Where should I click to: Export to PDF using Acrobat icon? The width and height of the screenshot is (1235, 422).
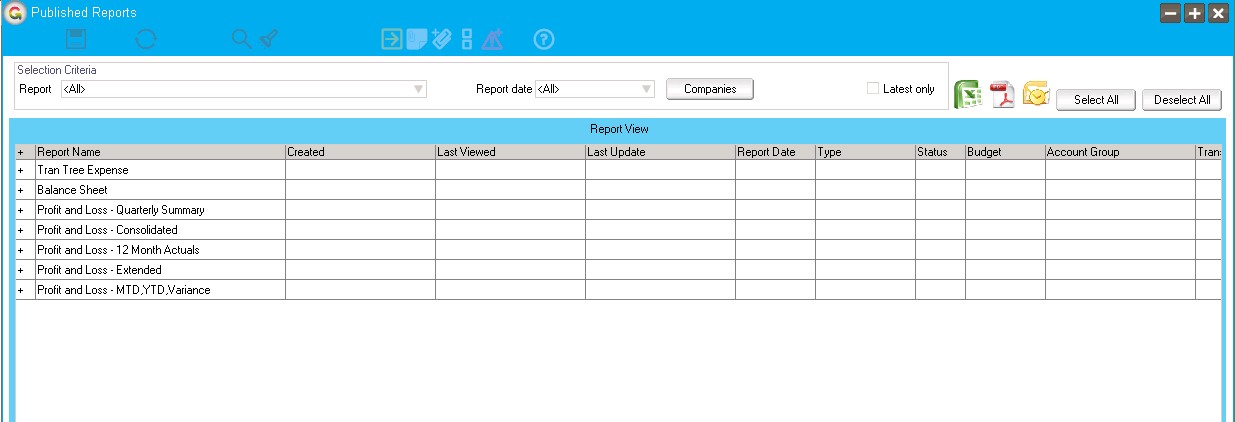click(x=1002, y=95)
